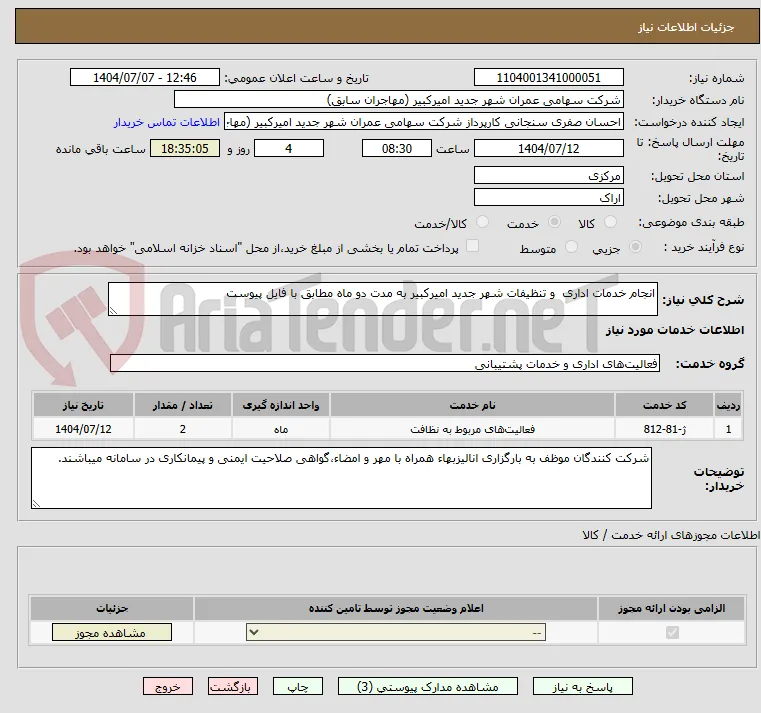Click the deadline date field 1404/07/12
This screenshot has width=761, height=713.
click(x=548, y=149)
